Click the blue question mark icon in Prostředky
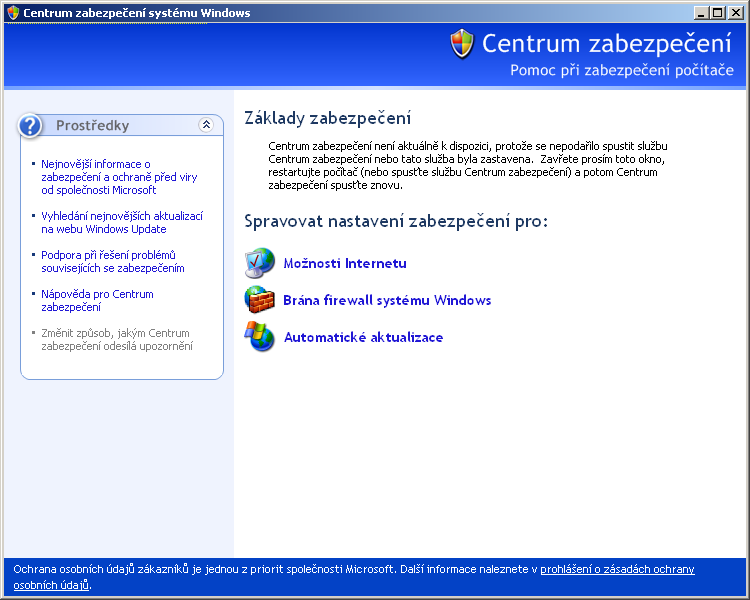 [31, 125]
